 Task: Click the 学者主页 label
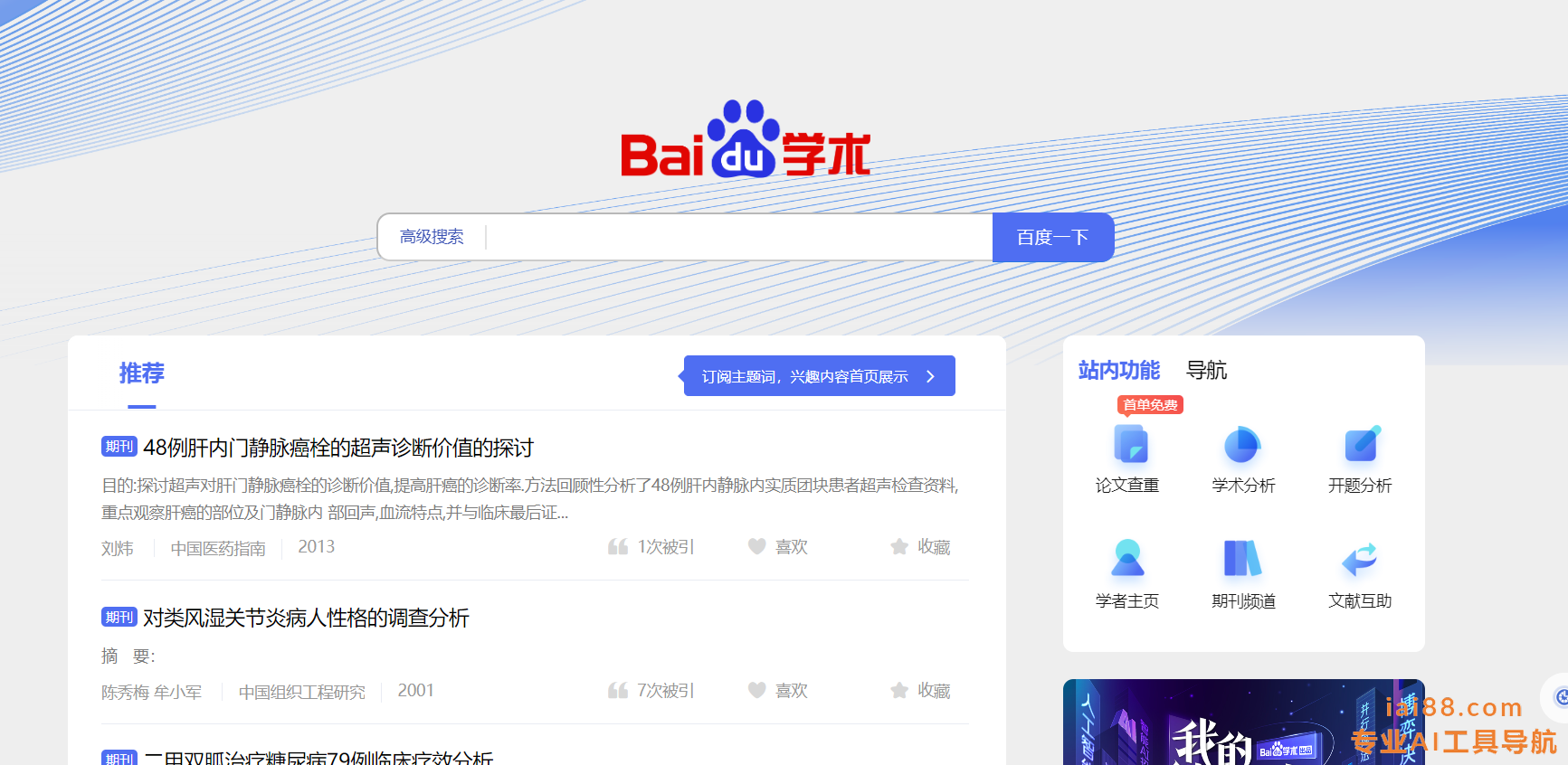[1127, 601]
